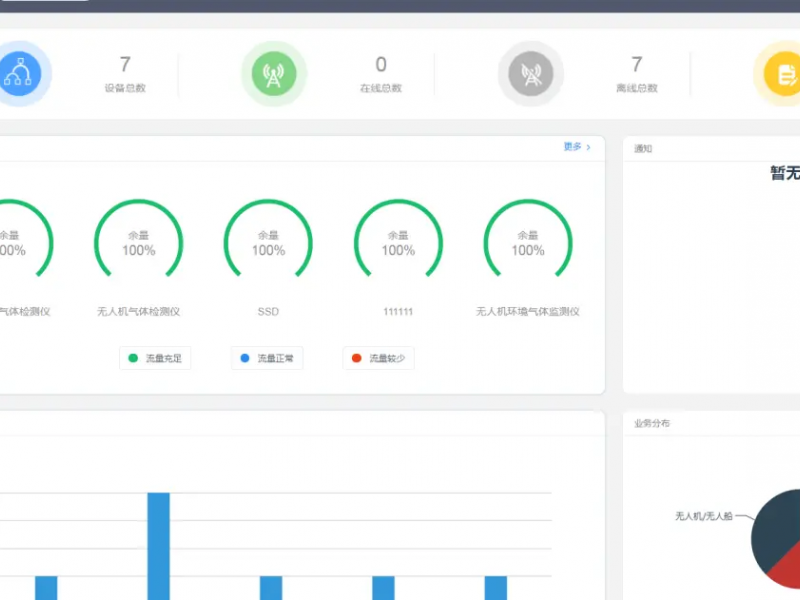
Task: Click the 无人机/无人船 pie chart label
Action: (703, 517)
